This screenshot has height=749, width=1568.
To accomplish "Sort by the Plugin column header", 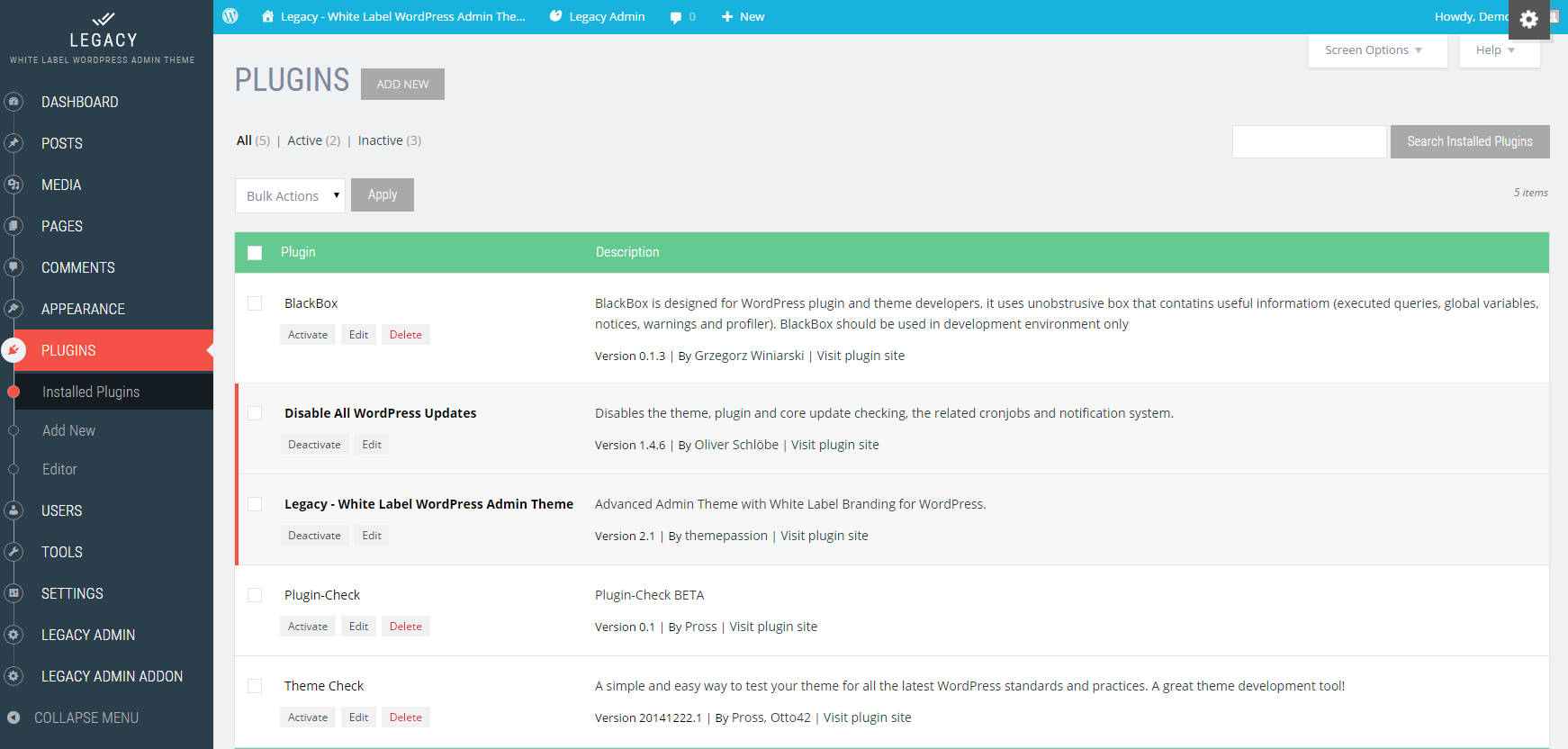I will click(x=298, y=252).
